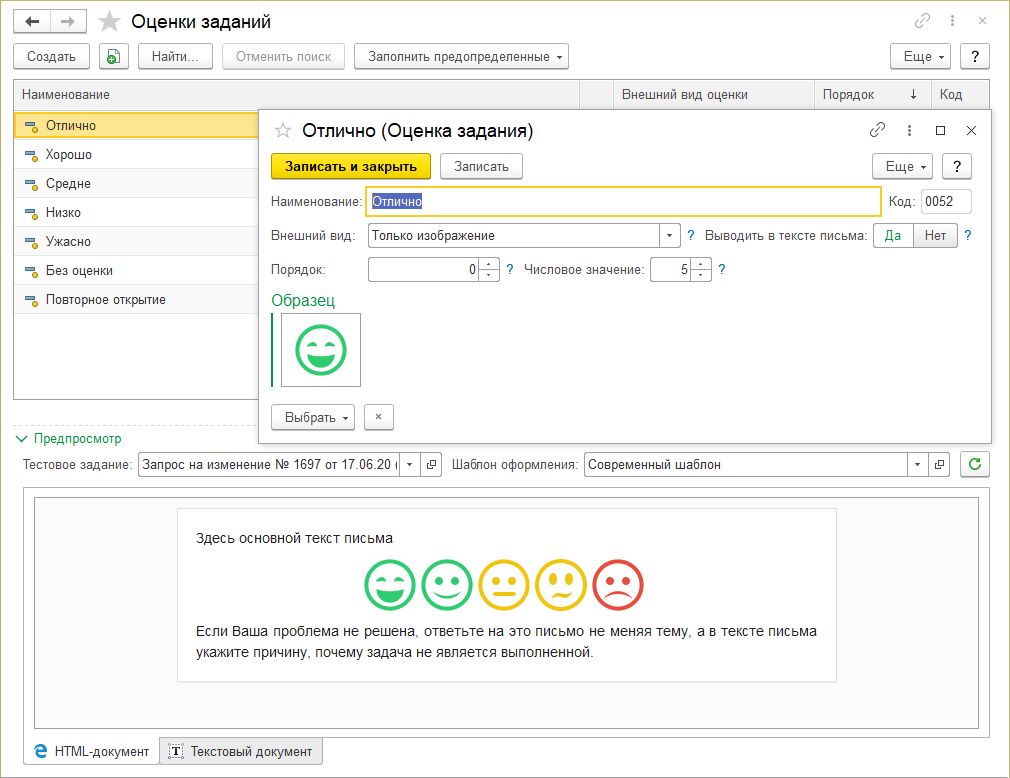Open the Выбрать dropdown button
1010x778 pixels.
click(x=313, y=417)
